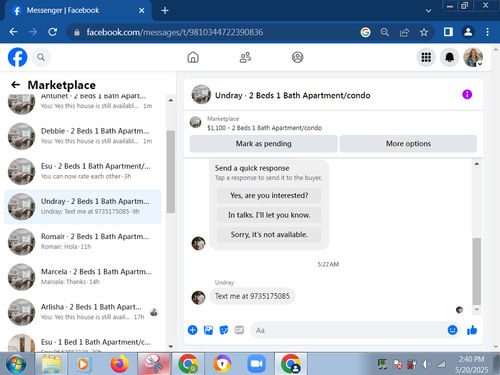Open the Facebook menu grid icon
The image size is (500, 375).
click(x=426, y=57)
